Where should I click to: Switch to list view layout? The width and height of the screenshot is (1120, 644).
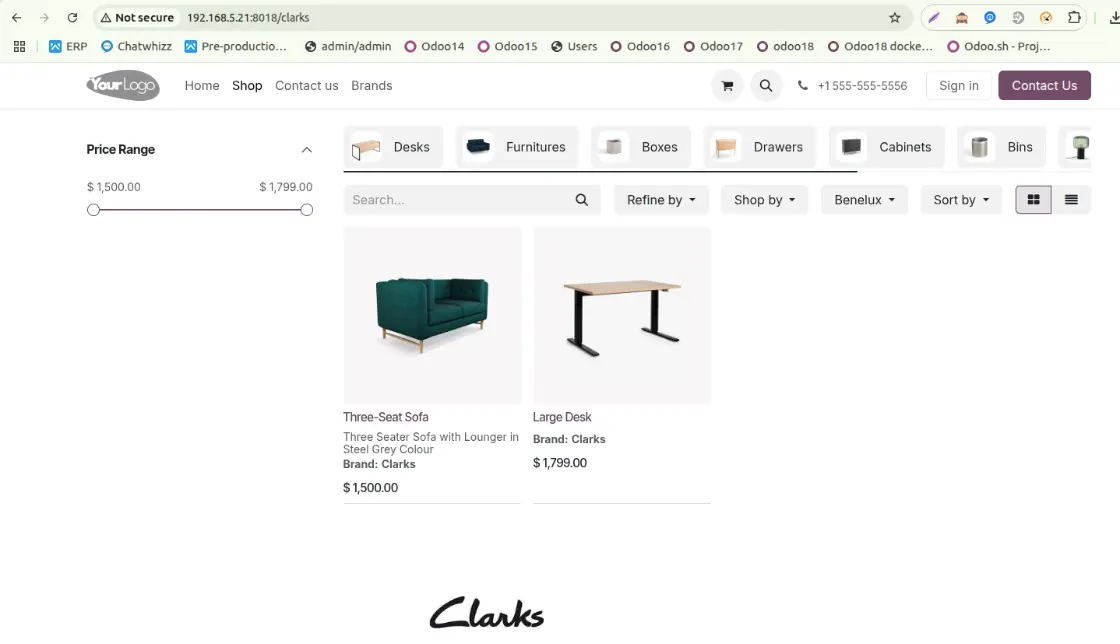1071,200
